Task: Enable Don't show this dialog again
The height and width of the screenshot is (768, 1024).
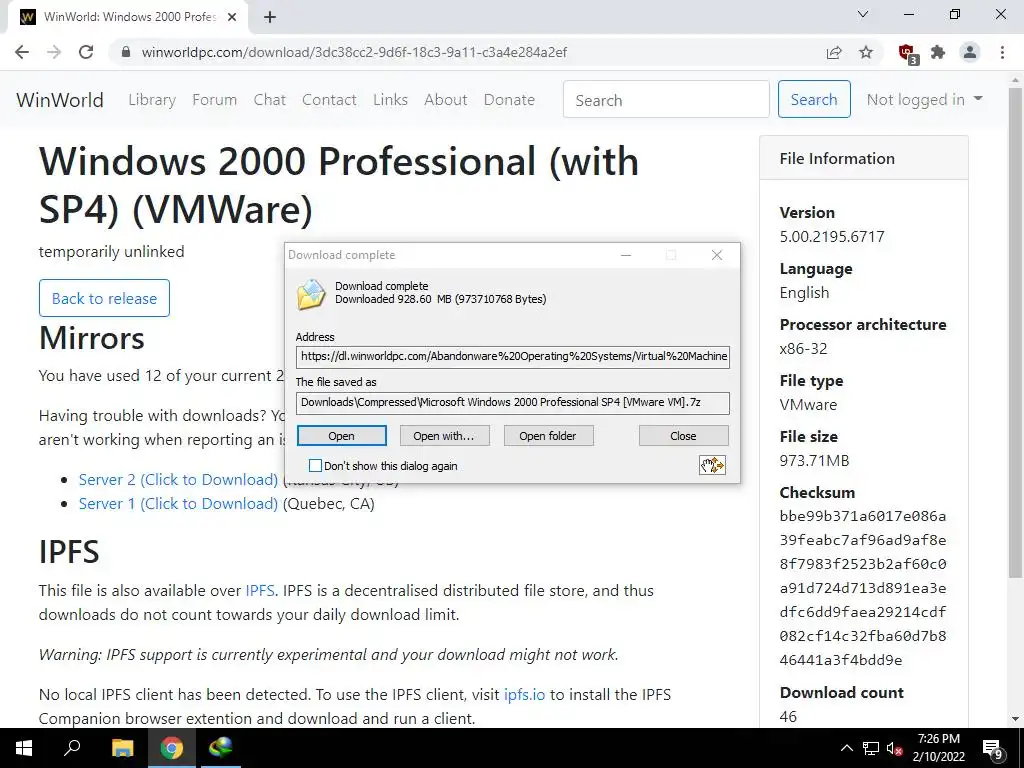Action: pyautogui.click(x=315, y=466)
